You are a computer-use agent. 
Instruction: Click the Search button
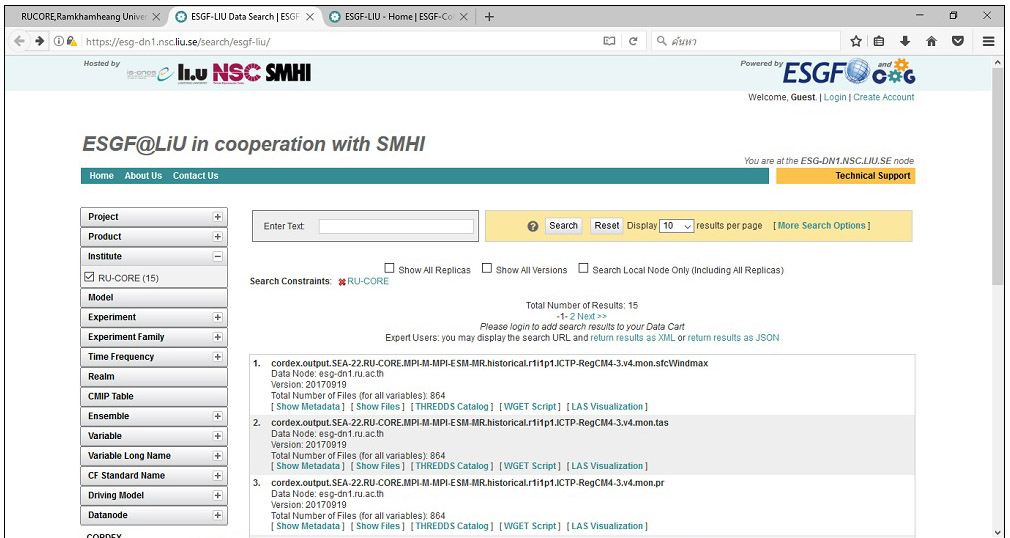coord(564,226)
